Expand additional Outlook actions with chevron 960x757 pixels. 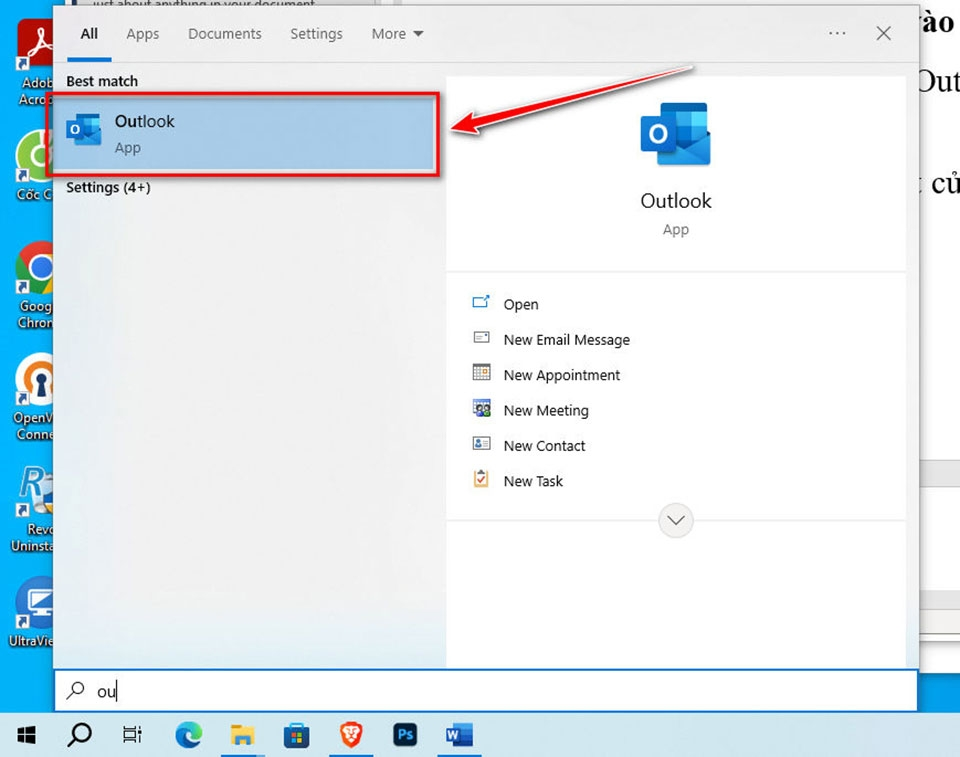click(x=676, y=520)
